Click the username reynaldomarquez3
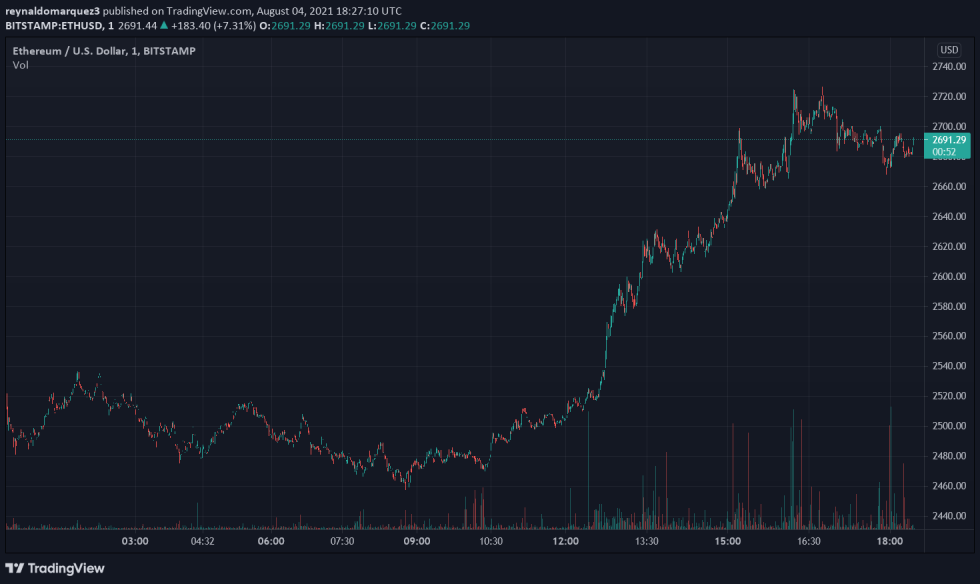Screen dimensions: 980x584 [x=50, y=11]
